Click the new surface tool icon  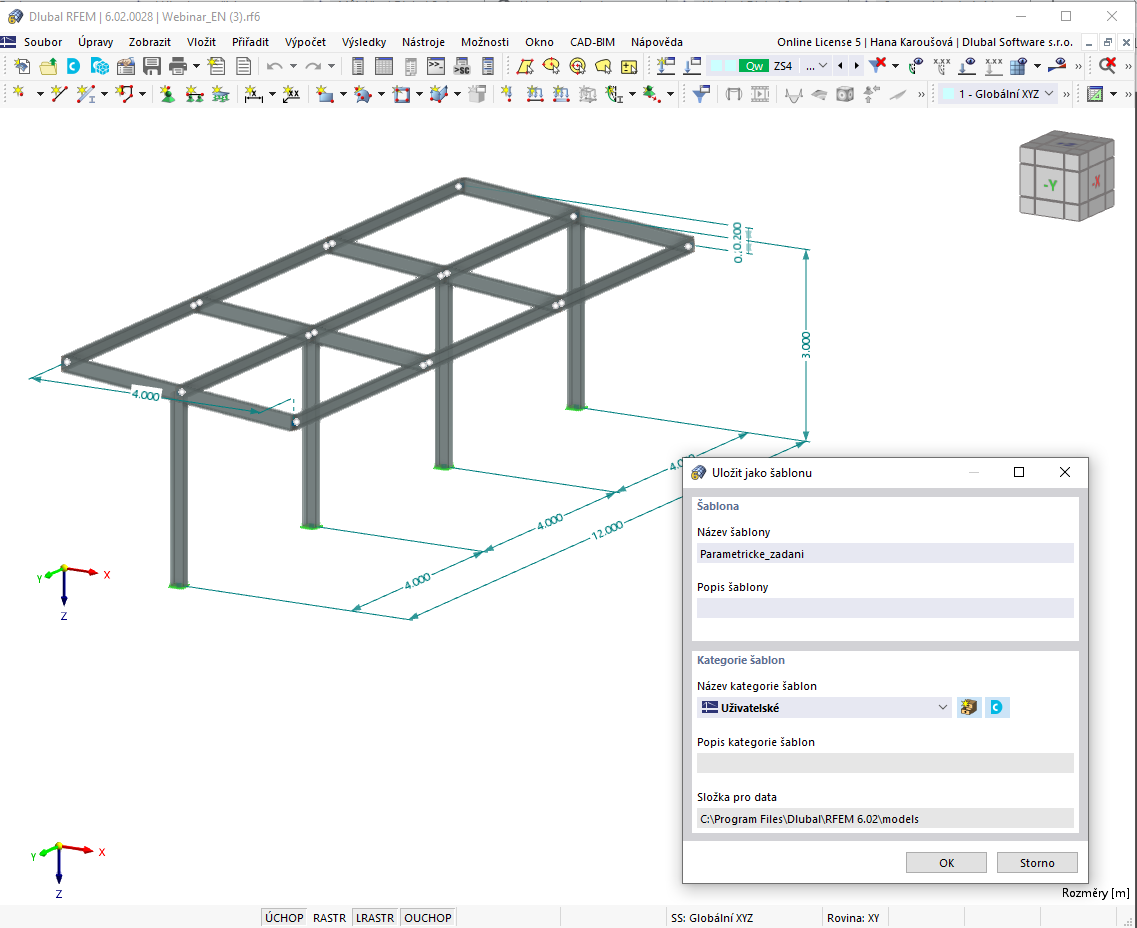(x=325, y=94)
